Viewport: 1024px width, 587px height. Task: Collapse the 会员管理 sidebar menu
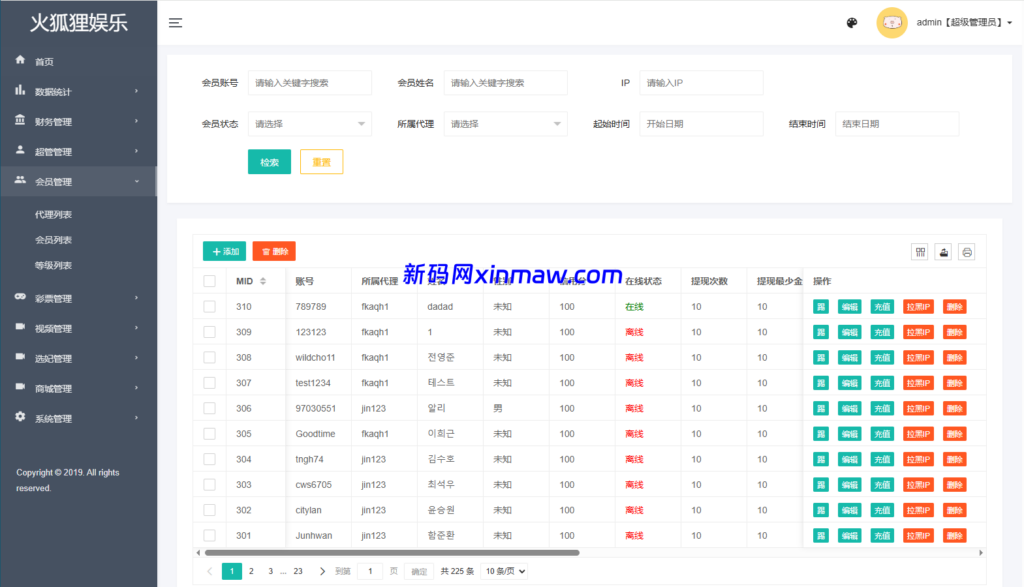(x=78, y=182)
